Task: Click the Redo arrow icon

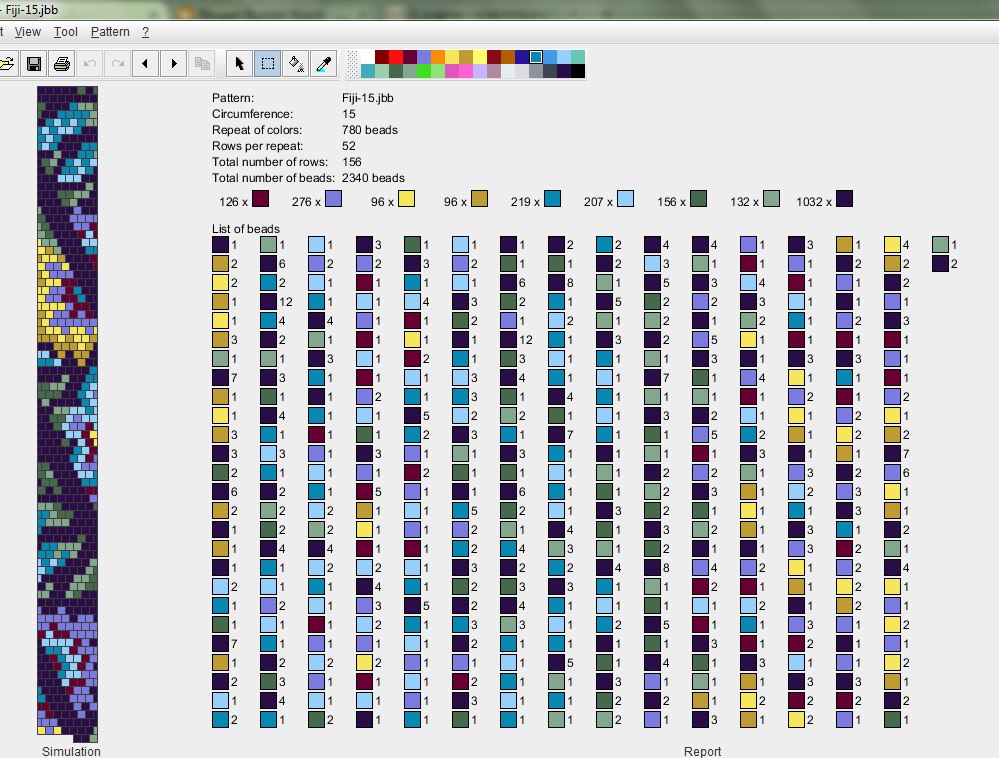Action: coord(118,64)
